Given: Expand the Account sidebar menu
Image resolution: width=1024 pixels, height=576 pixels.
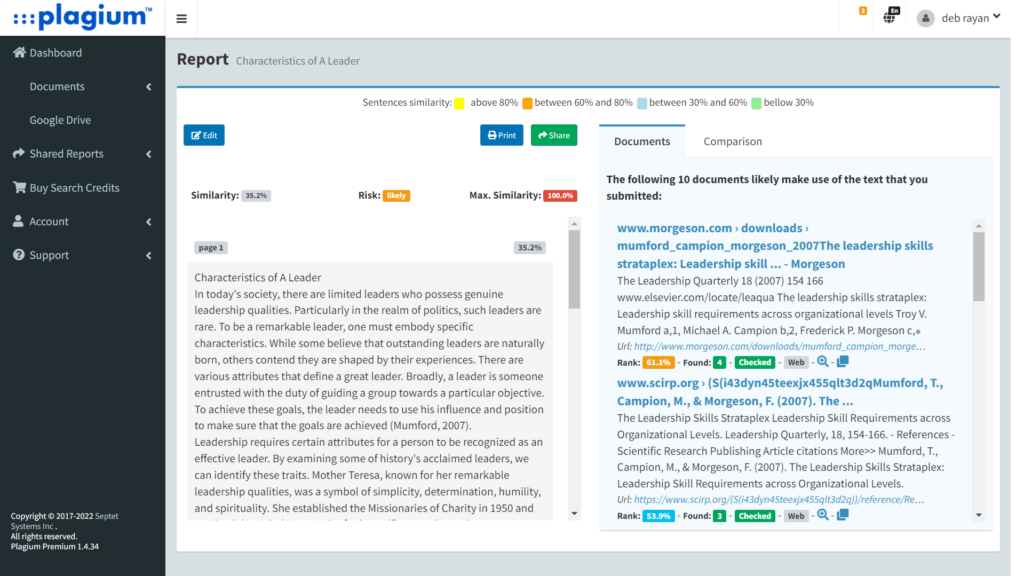Looking at the screenshot, I should tap(148, 222).
